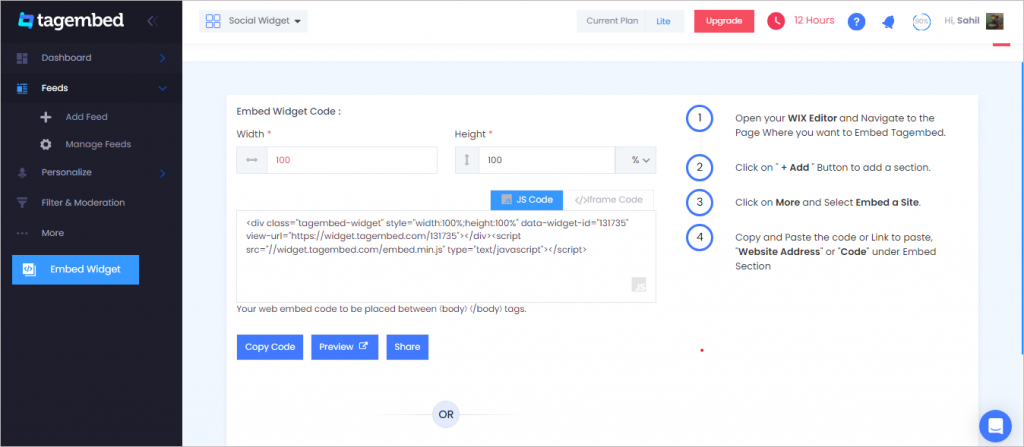This screenshot has height=447, width=1024.
Task: Click the Manage Feeds gear icon
Action: coord(46,144)
